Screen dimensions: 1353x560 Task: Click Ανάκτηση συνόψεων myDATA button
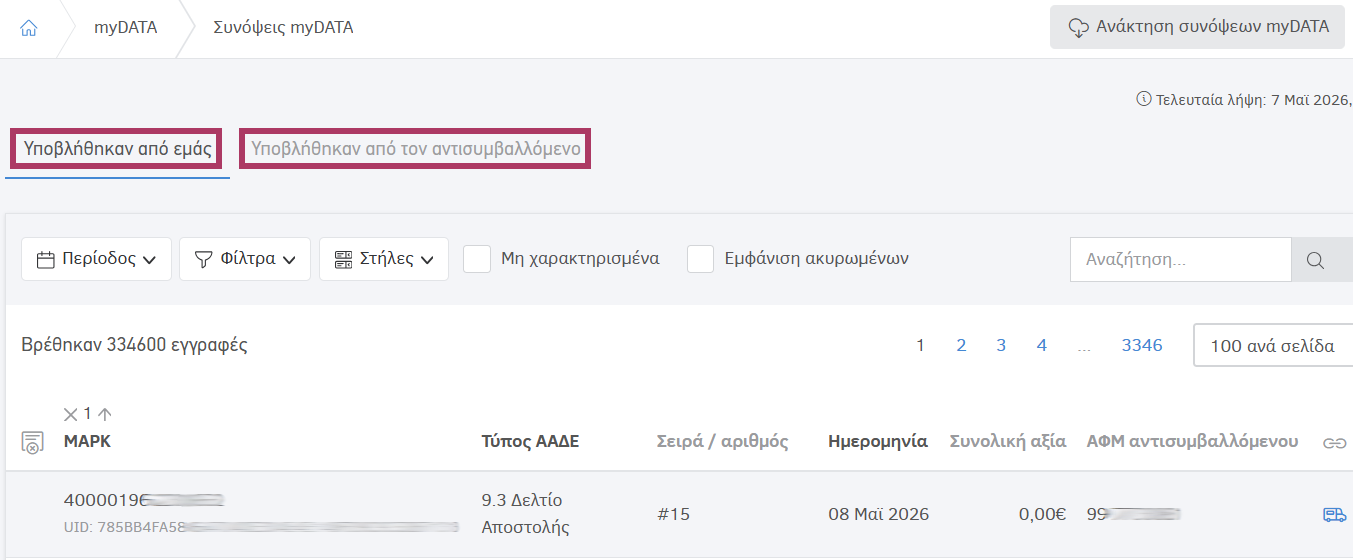1197,27
